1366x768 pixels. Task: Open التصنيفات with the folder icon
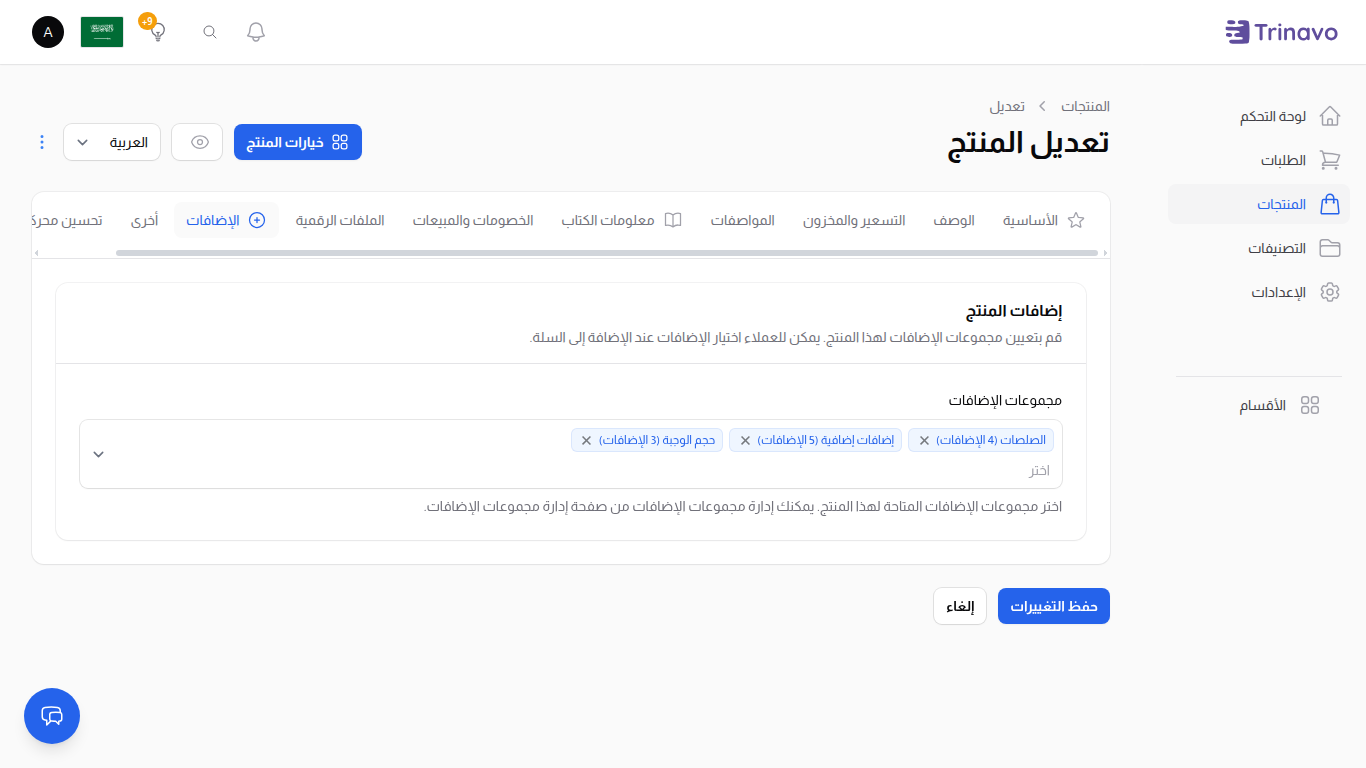click(1330, 248)
